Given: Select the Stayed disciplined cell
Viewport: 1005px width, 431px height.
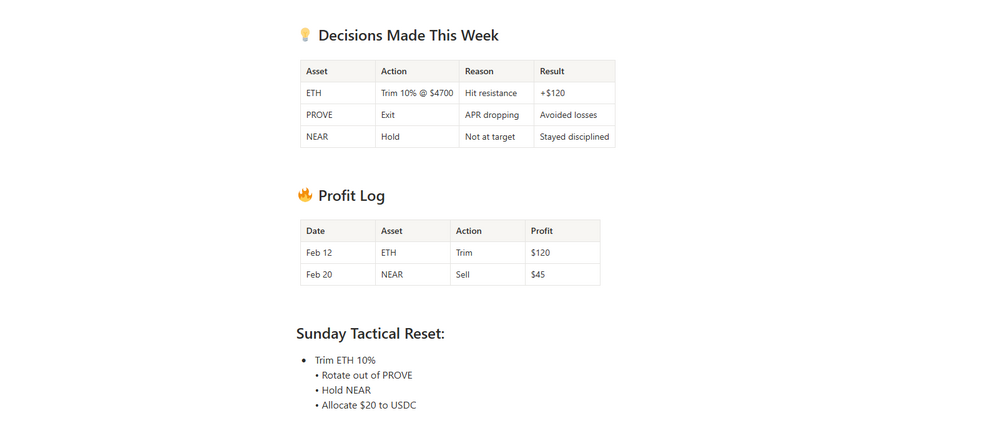Looking at the screenshot, I should tap(574, 137).
